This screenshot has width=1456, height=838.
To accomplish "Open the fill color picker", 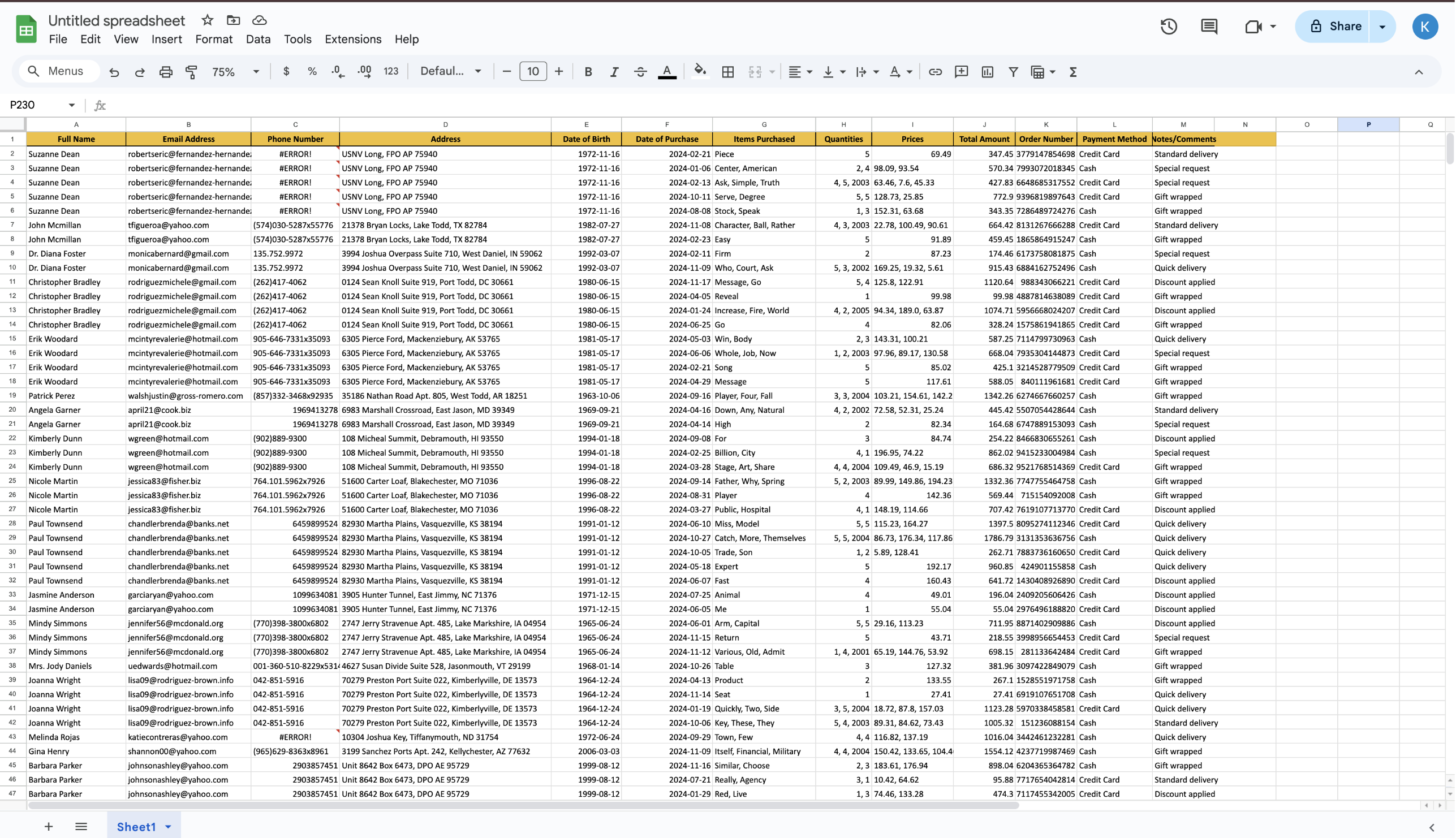I will pos(700,71).
